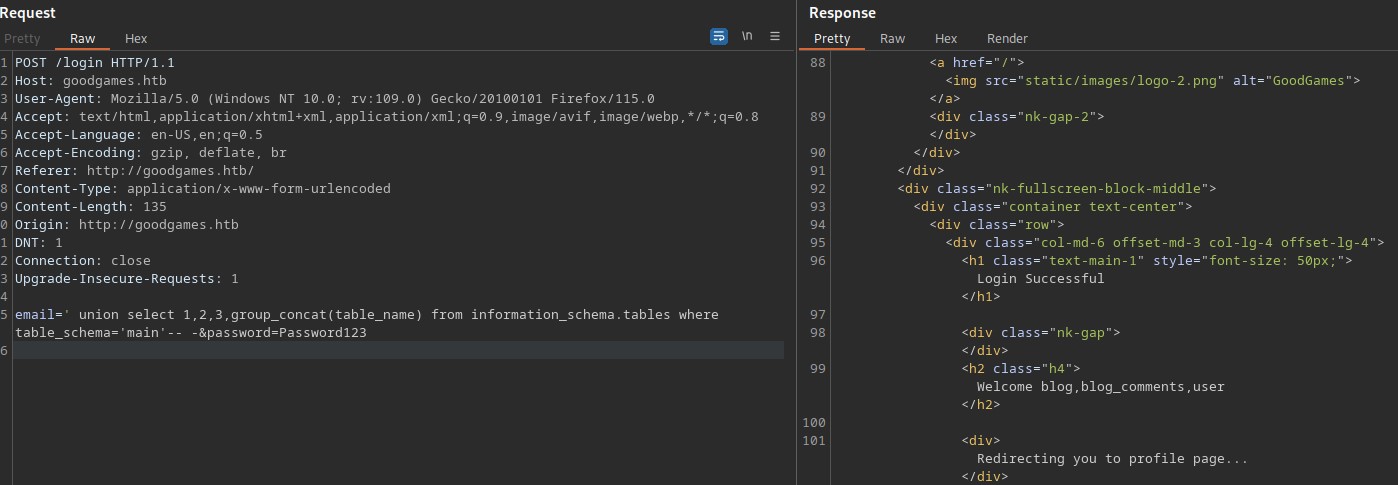The width and height of the screenshot is (1398, 485).
Task: Click the 'Origin: http://goodgames.htb' header line
Action: 127,224
